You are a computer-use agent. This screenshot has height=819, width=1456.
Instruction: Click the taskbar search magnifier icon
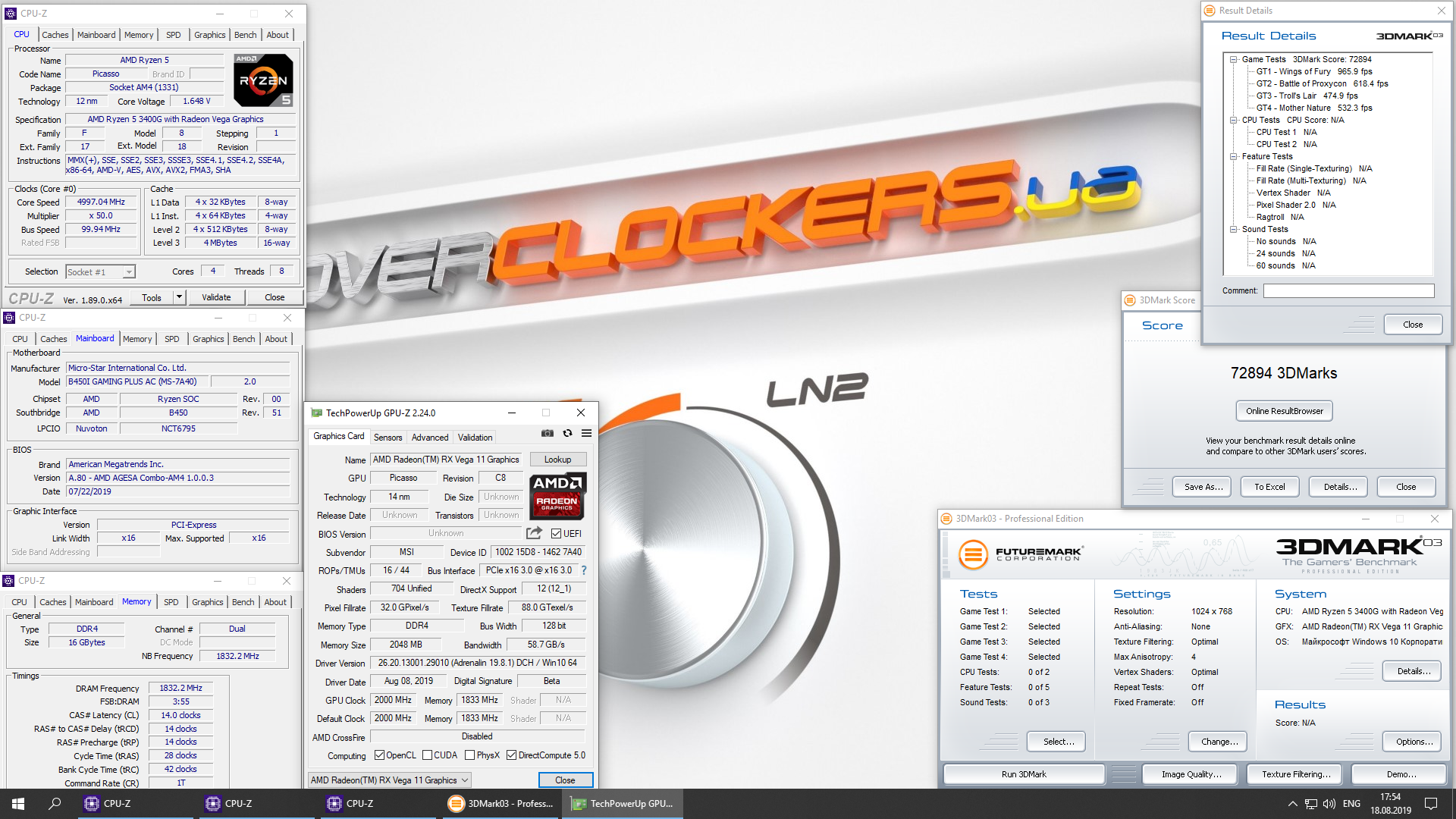pos(55,804)
